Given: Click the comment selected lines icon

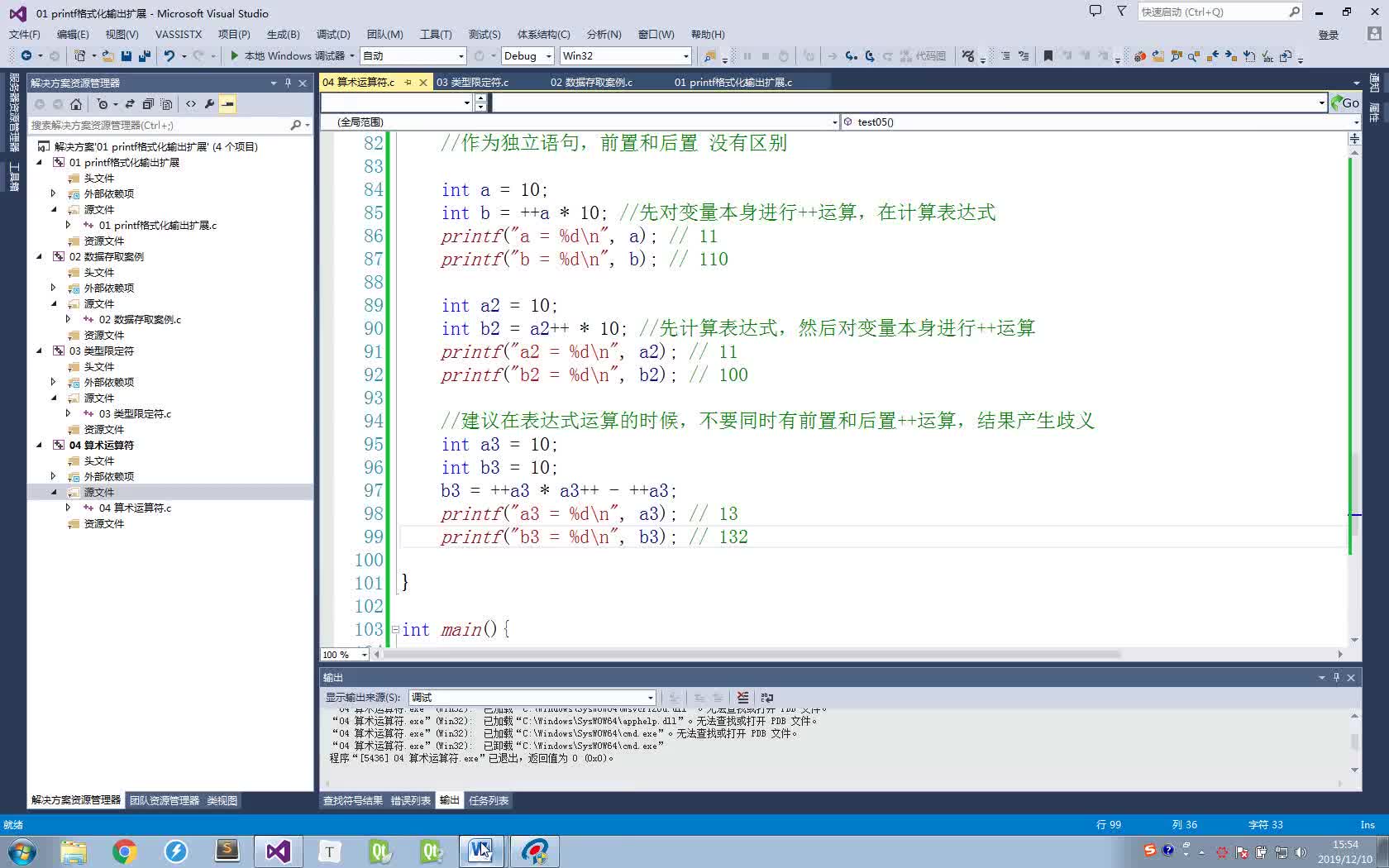Looking at the screenshot, I should (x=1024, y=55).
